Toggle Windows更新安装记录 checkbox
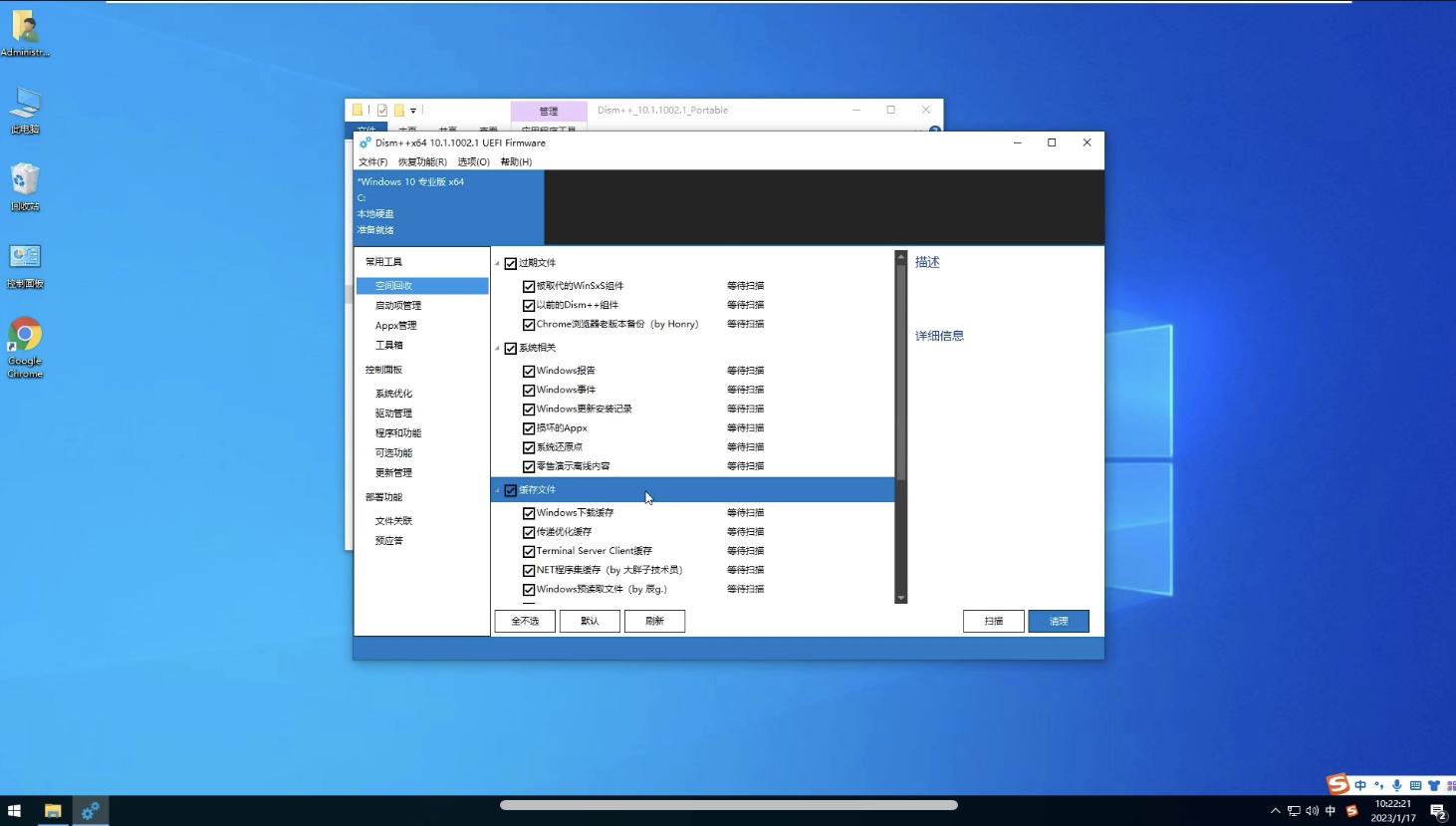This screenshot has width=1456, height=826. tap(529, 409)
